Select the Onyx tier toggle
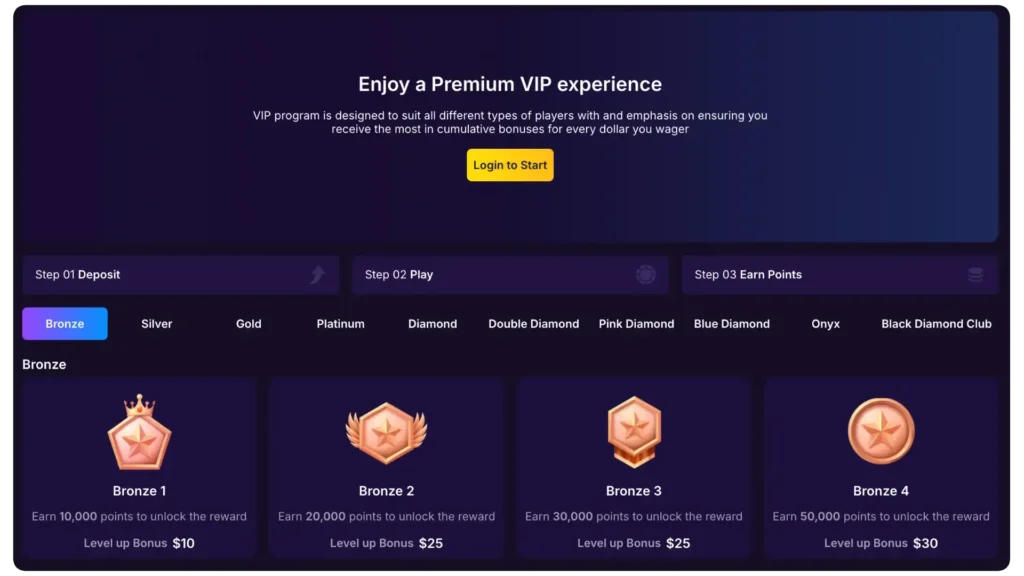The height and width of the screenshot is (576, 1024). 825,323
